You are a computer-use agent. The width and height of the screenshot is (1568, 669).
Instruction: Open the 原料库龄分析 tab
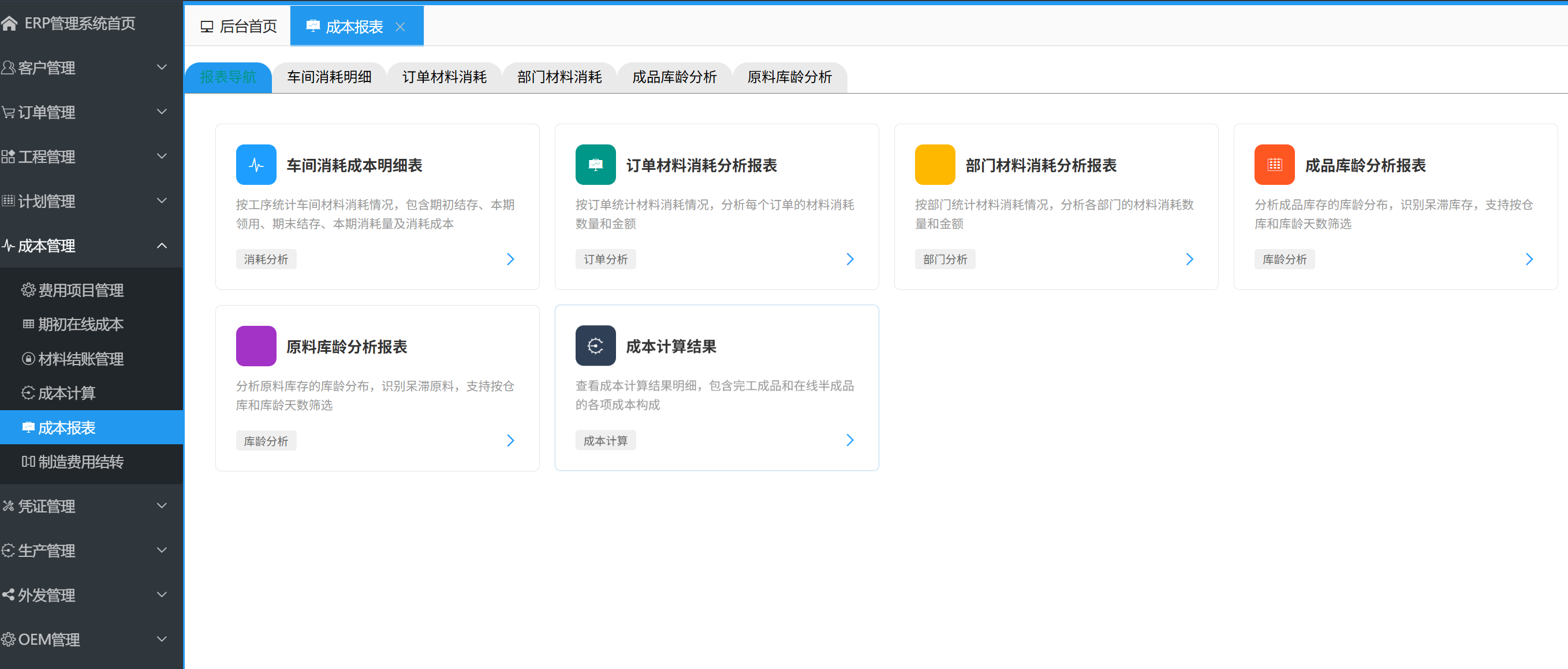tap(789, 77)
